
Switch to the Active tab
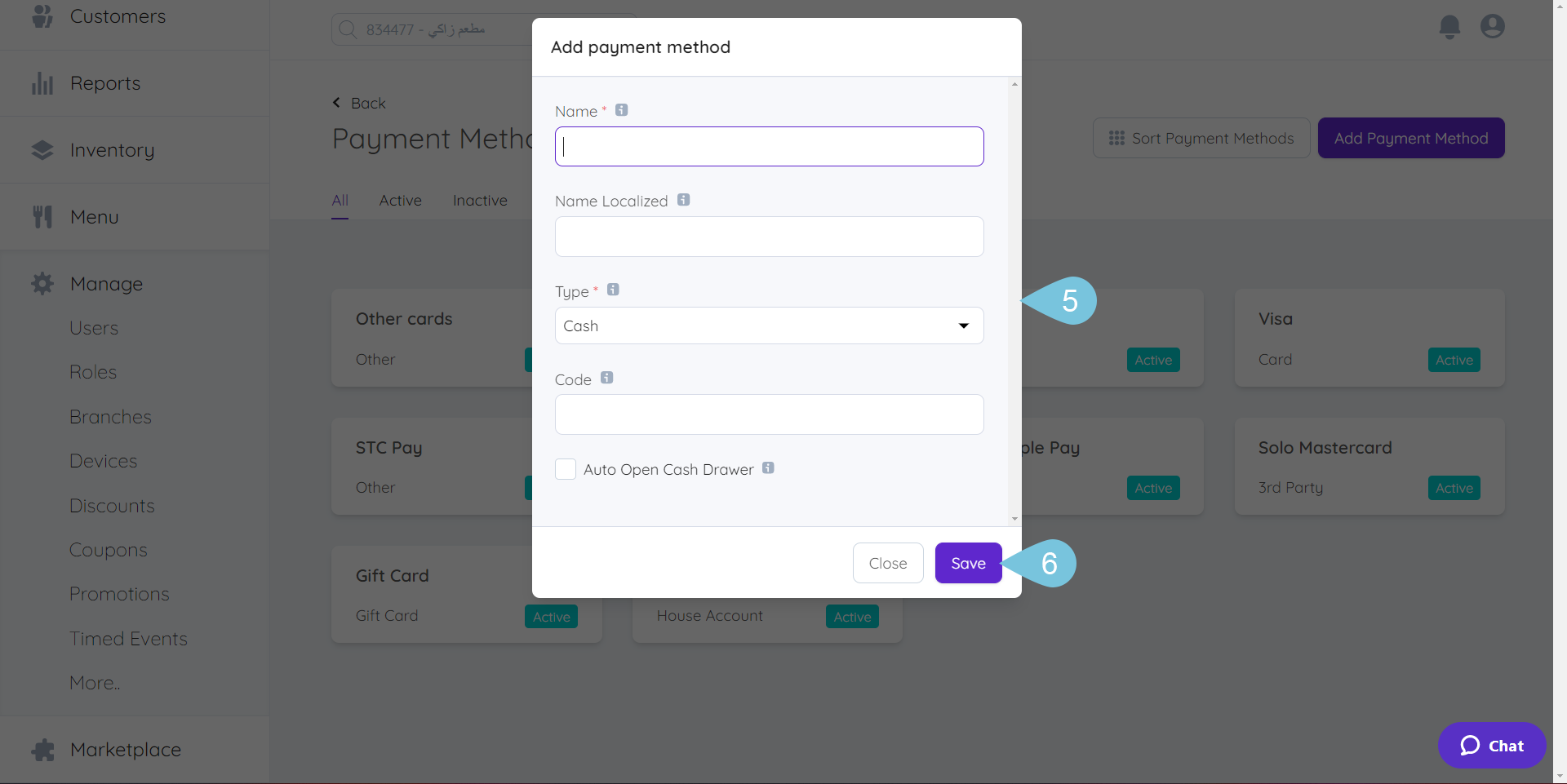(x=400, y=200)
